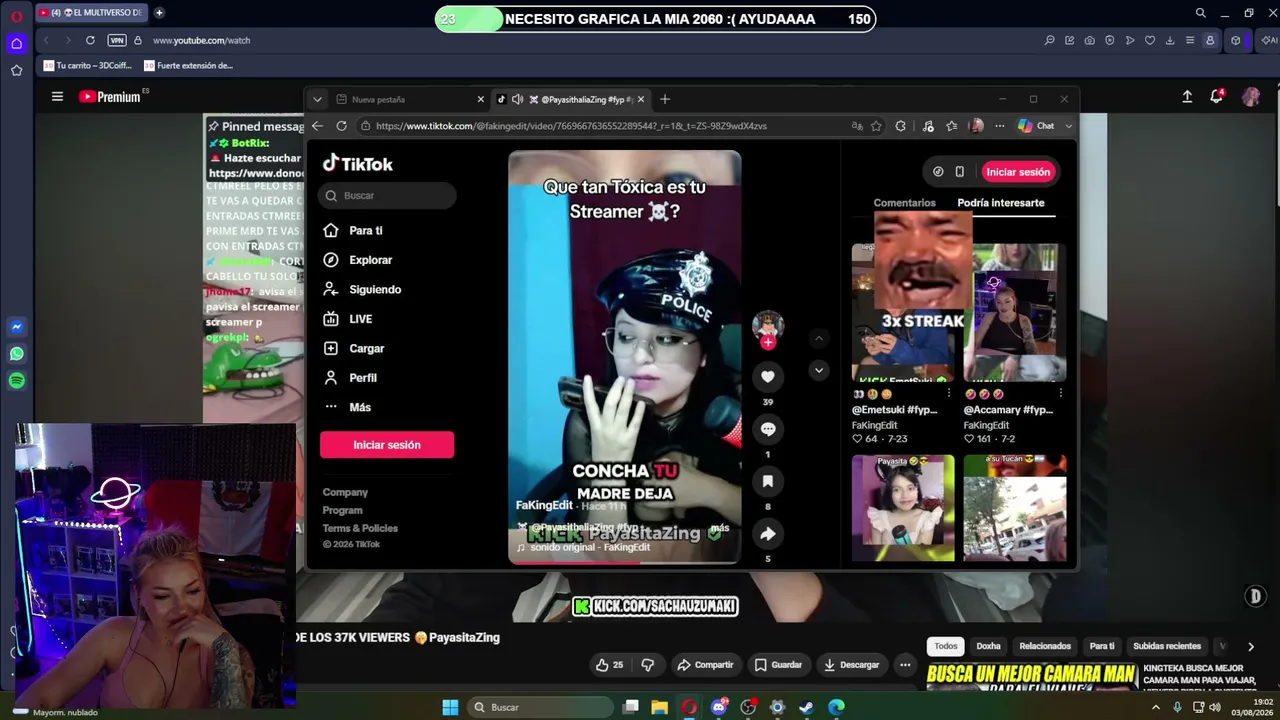Select the Doxha filter chip
1280x720 pixels.
(x=988, y=646)
